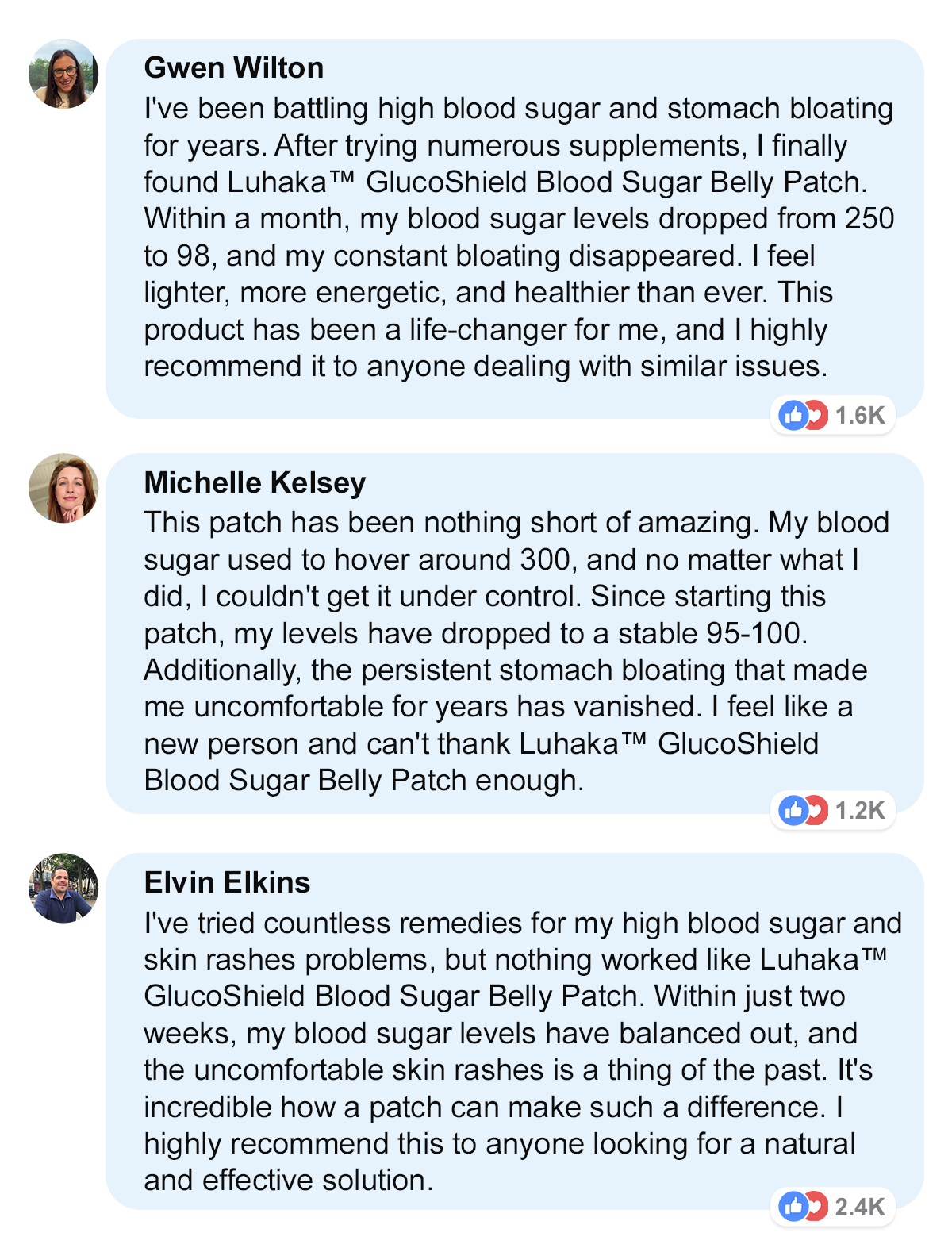Click the thumbs-up icon on Michelle Kelsey's comment
952x1248 pixels.
click(793, 810)
